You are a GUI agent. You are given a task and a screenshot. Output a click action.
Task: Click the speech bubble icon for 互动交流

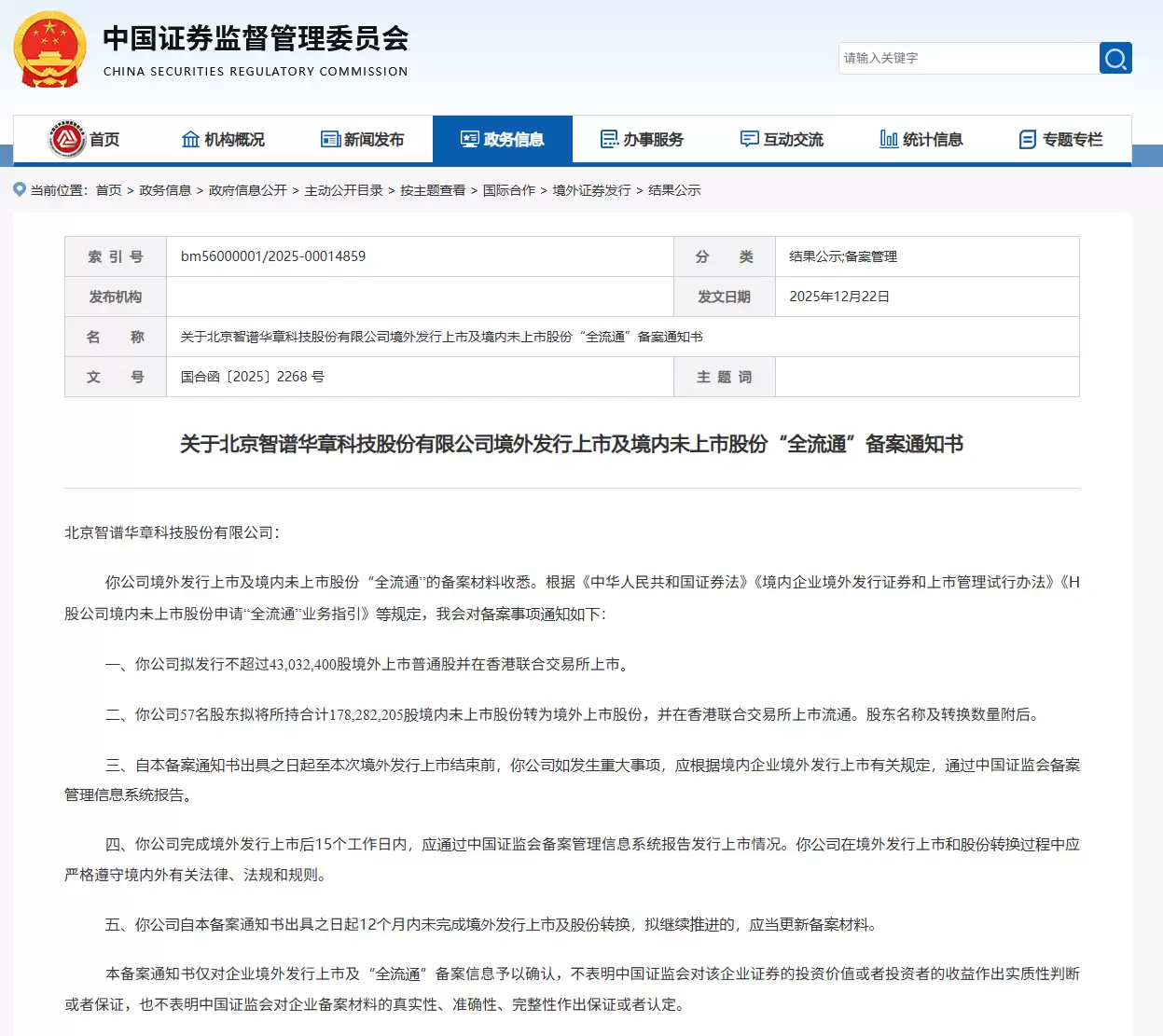[x=749, y=139]
